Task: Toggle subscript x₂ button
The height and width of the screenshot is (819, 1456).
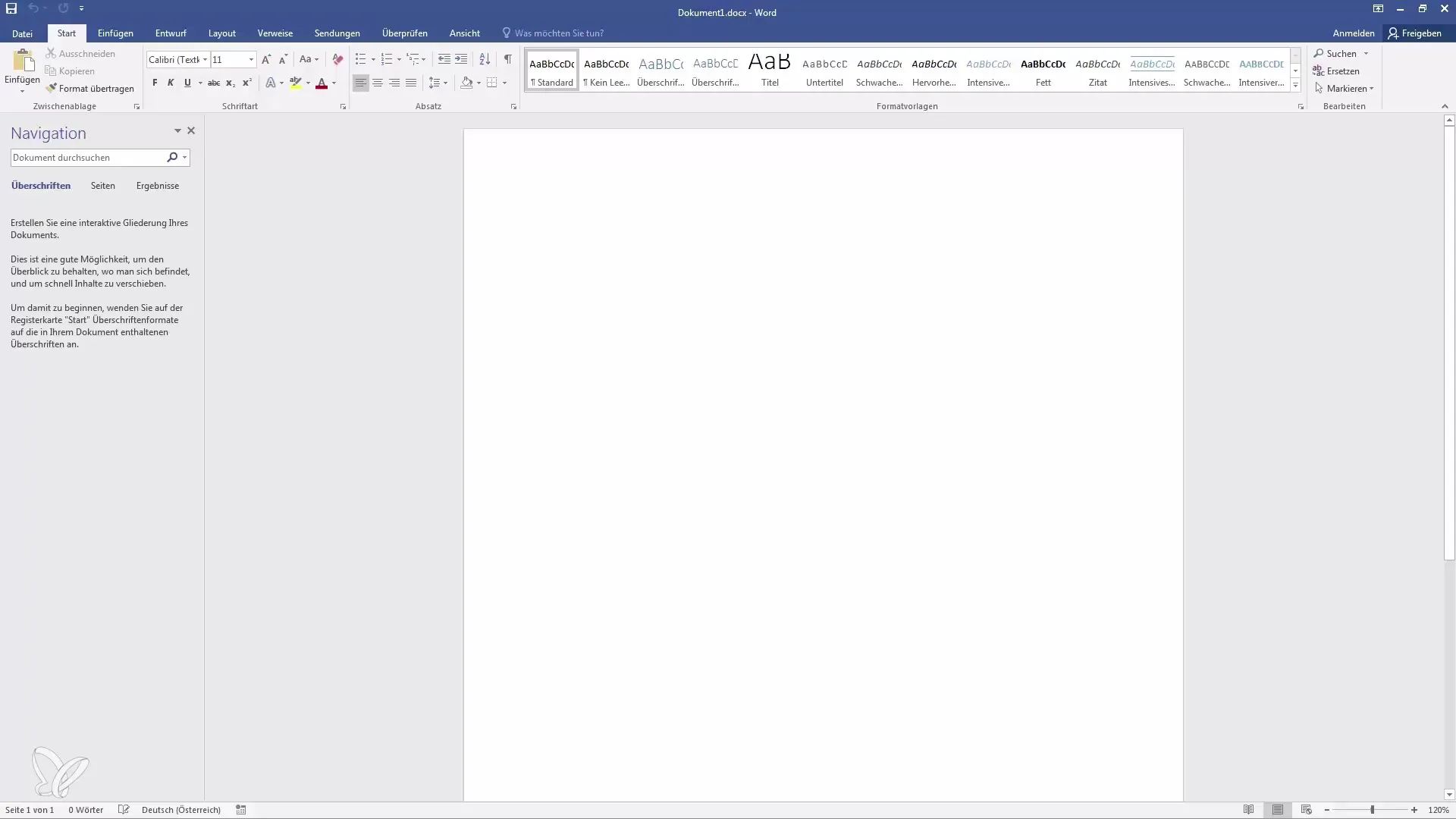Action: coord(231,83)
